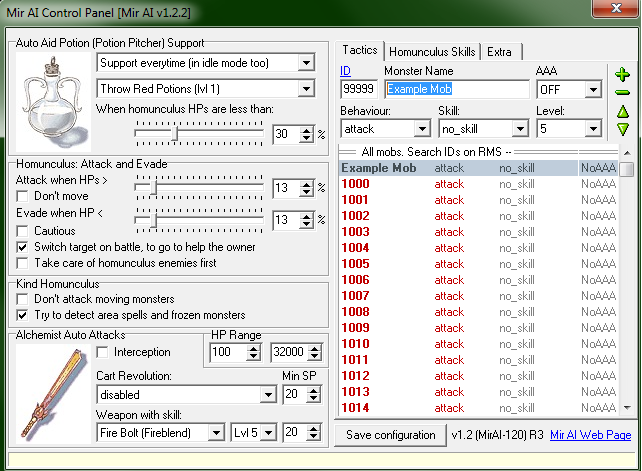The width and height of the screenshot is (642, 471).
Task: Uncheck Try to detect area spells option
Action: [22, 315]
